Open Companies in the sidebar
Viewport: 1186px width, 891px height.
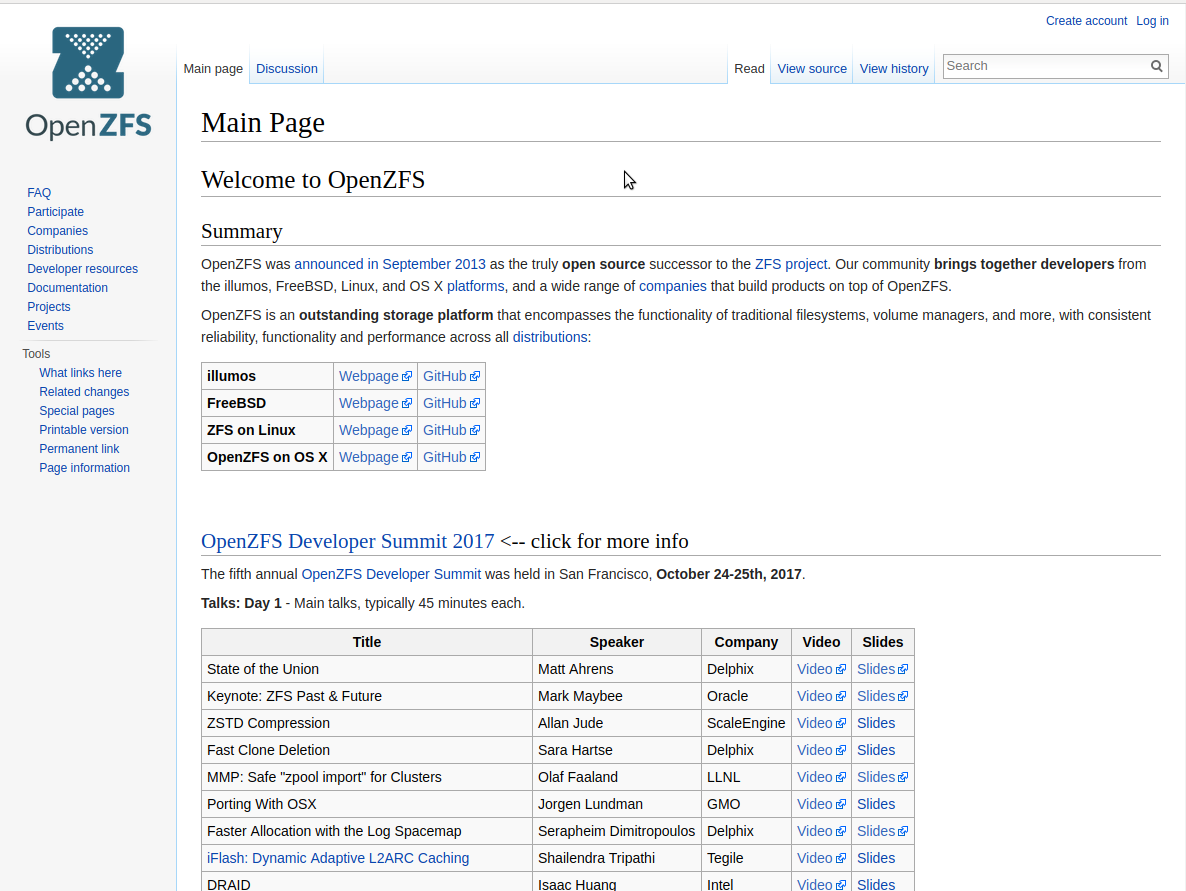[57, 231]
